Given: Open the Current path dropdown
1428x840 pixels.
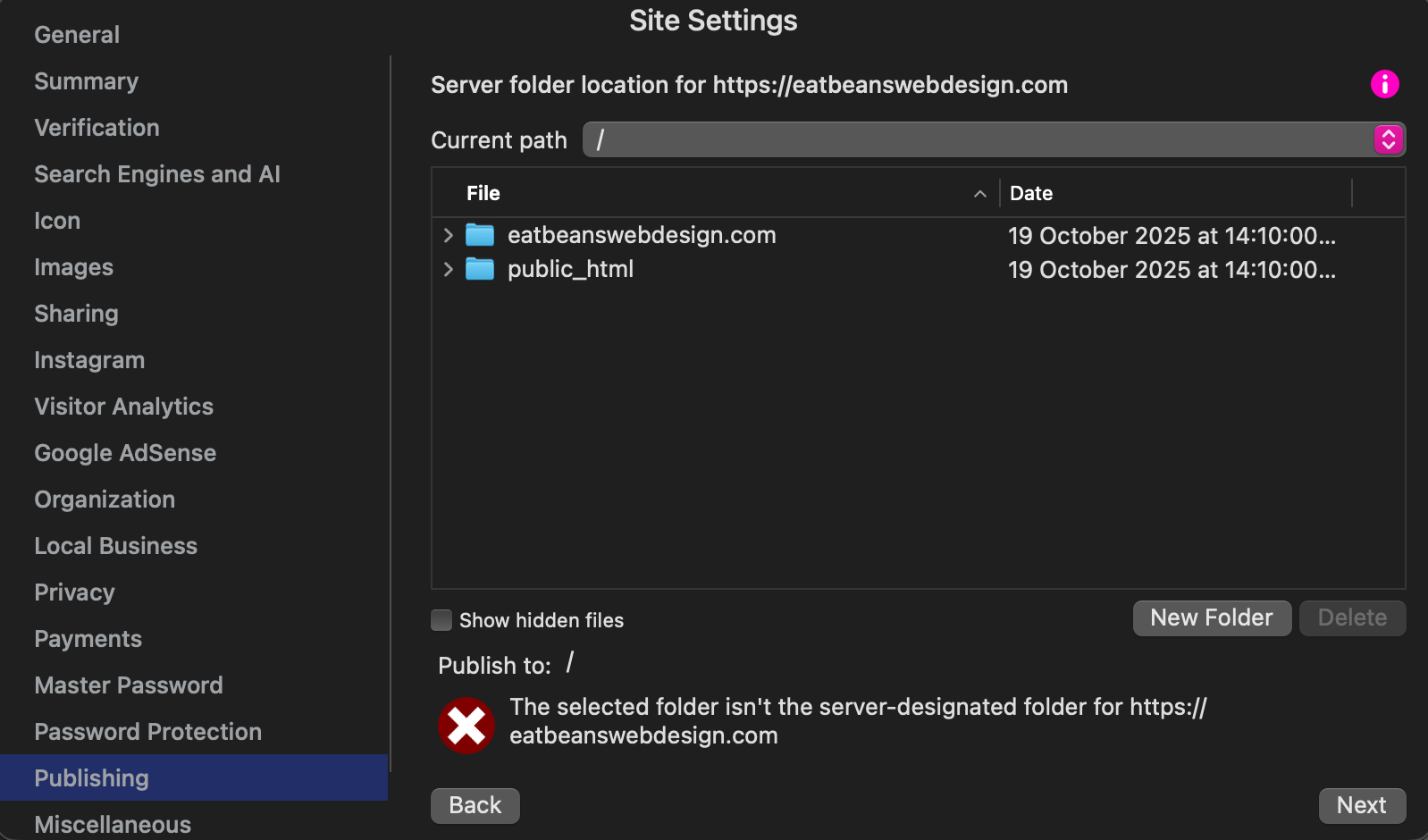Looking at the screenshot, I should [x=1388, y=139].
